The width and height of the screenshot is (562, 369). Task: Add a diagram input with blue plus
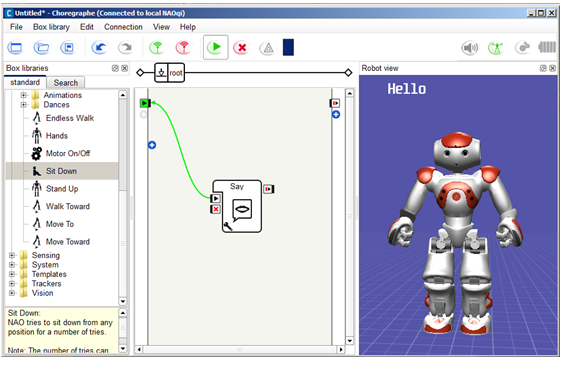(x=152, y=145)
